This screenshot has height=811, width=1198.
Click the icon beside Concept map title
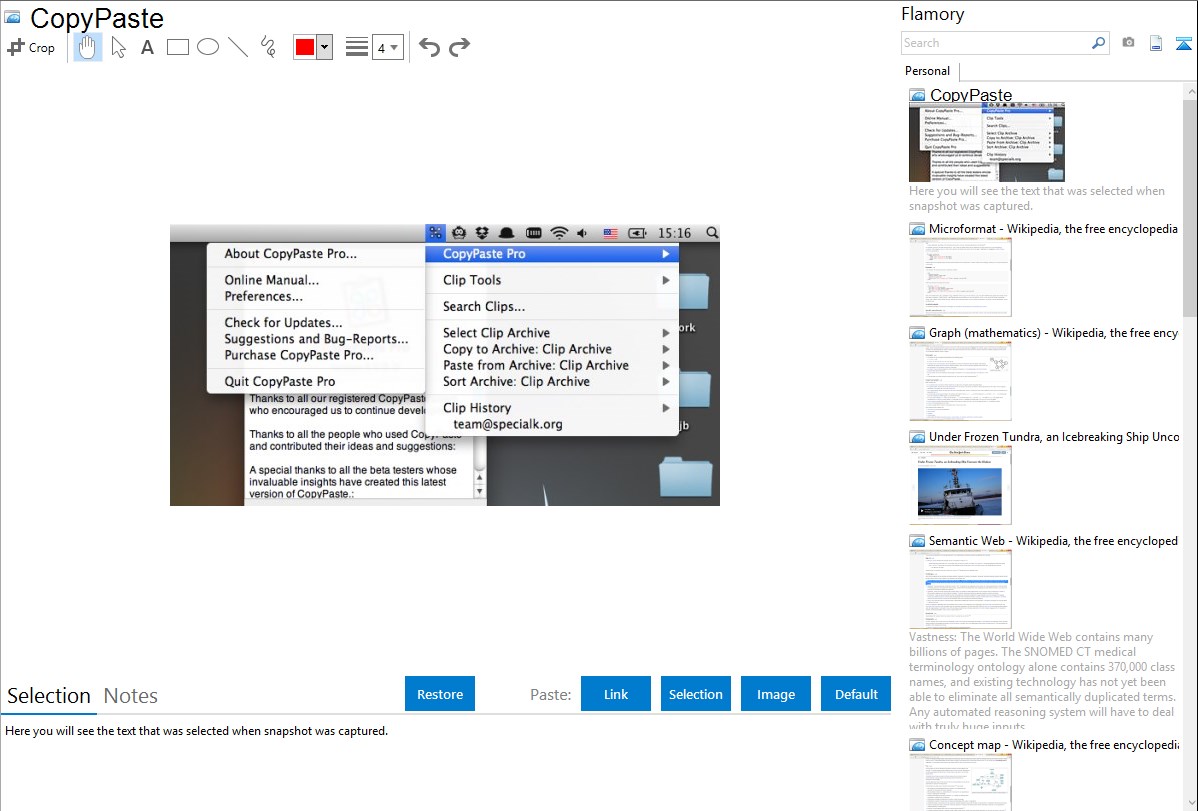[917, 744]
